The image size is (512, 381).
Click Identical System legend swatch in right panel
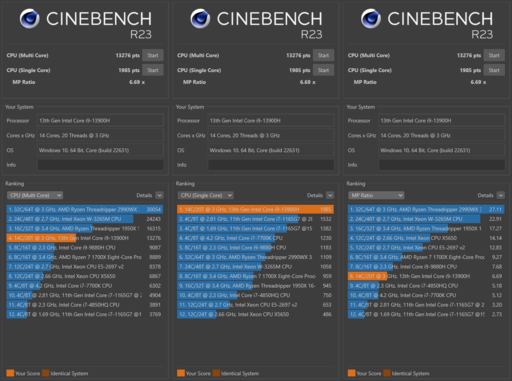pyautogui.click(x=387, y=373)
